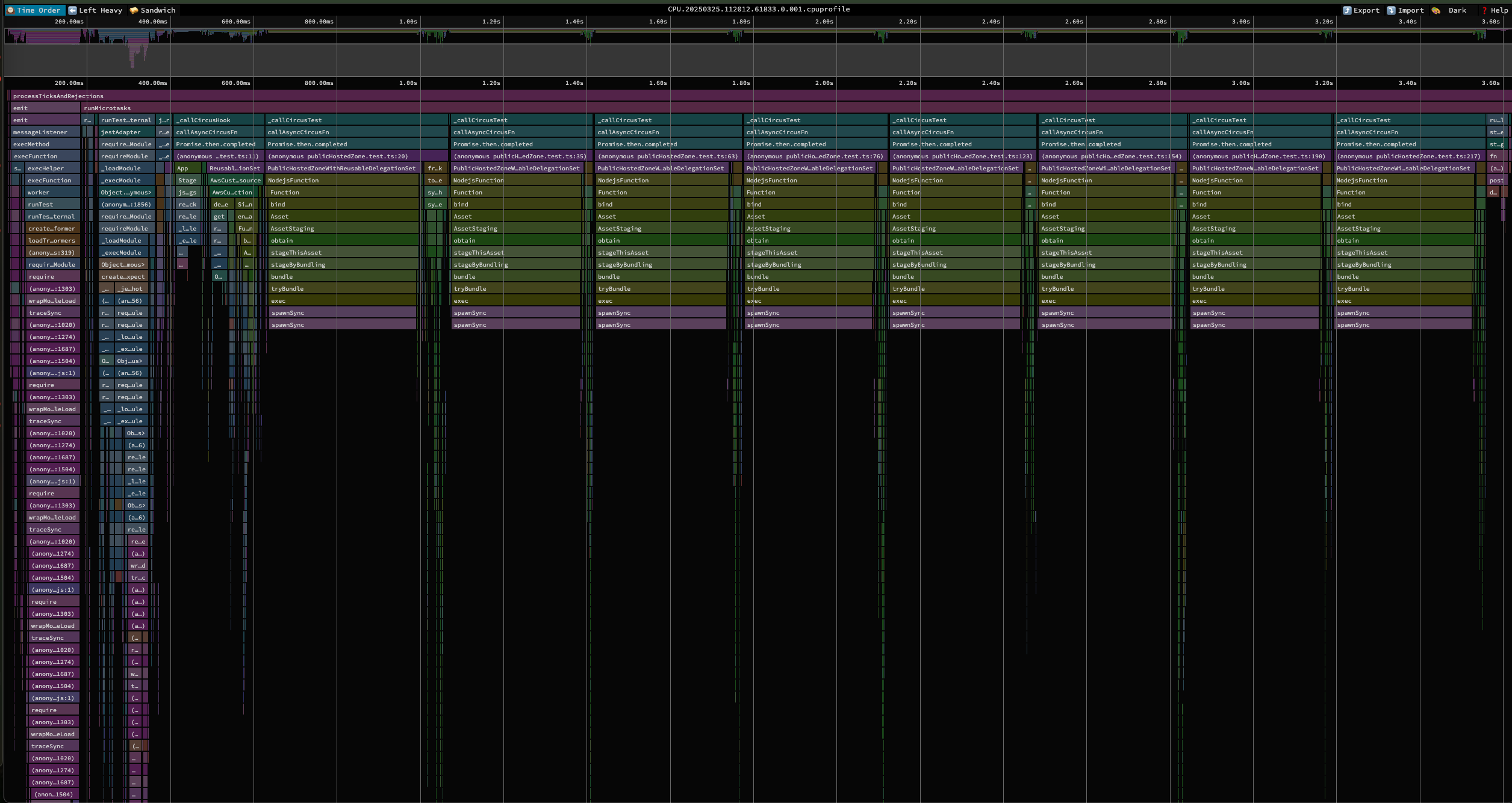Select anonymous publicHostedZone.test.ts:20 frame
This screenshot has width=1512, height=803.
coord(338,157)
